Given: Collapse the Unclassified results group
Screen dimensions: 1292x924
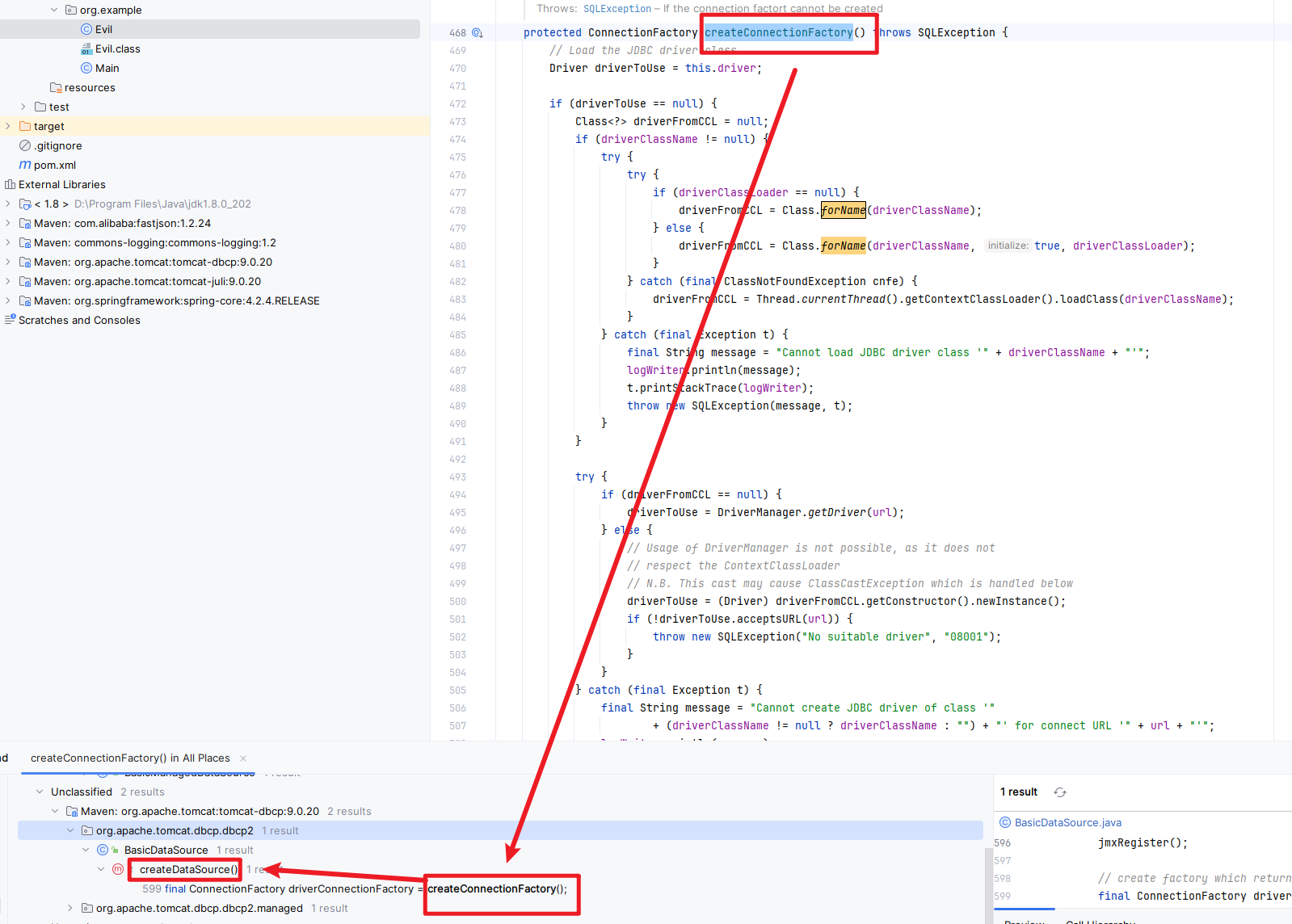Looking at the screenshot, I should [x=40, y=792].
